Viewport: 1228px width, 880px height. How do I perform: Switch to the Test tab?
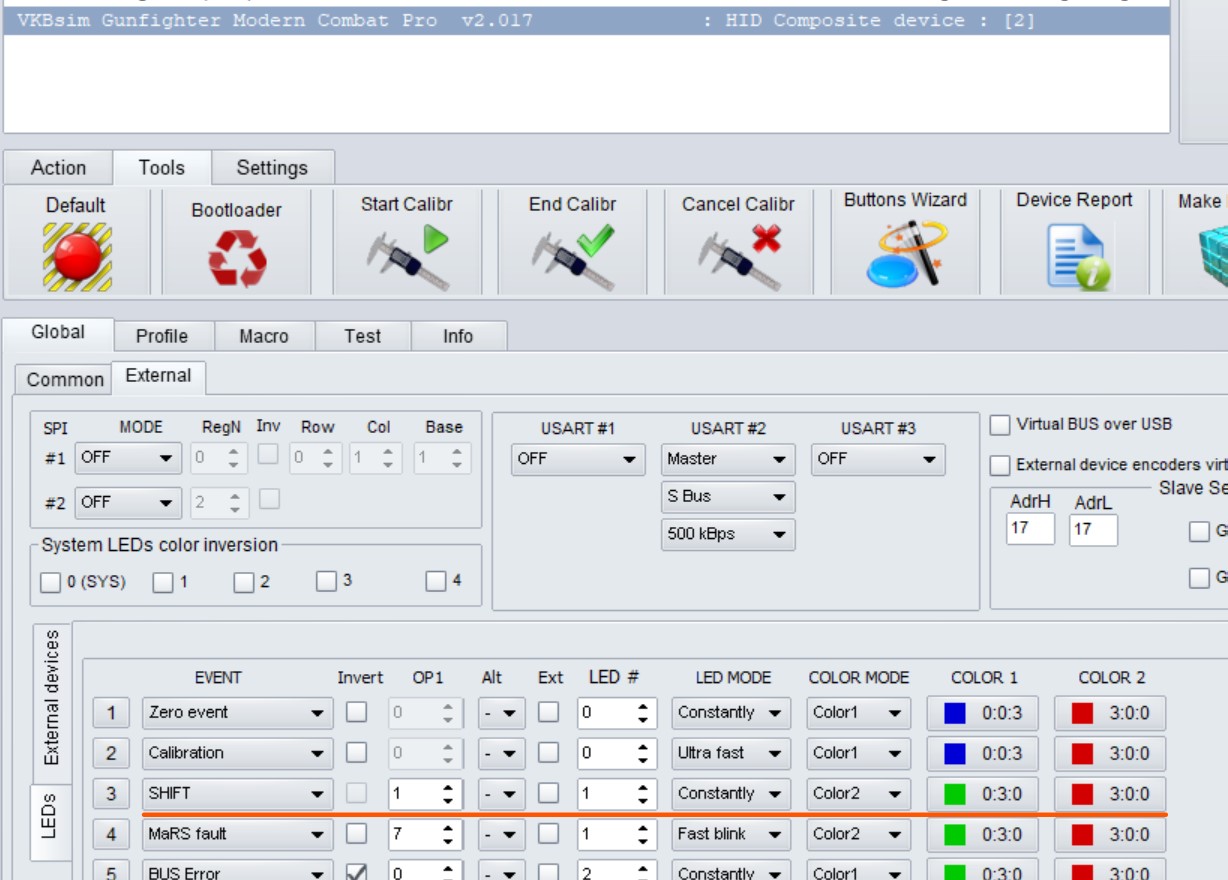click(x=363, y=336)
